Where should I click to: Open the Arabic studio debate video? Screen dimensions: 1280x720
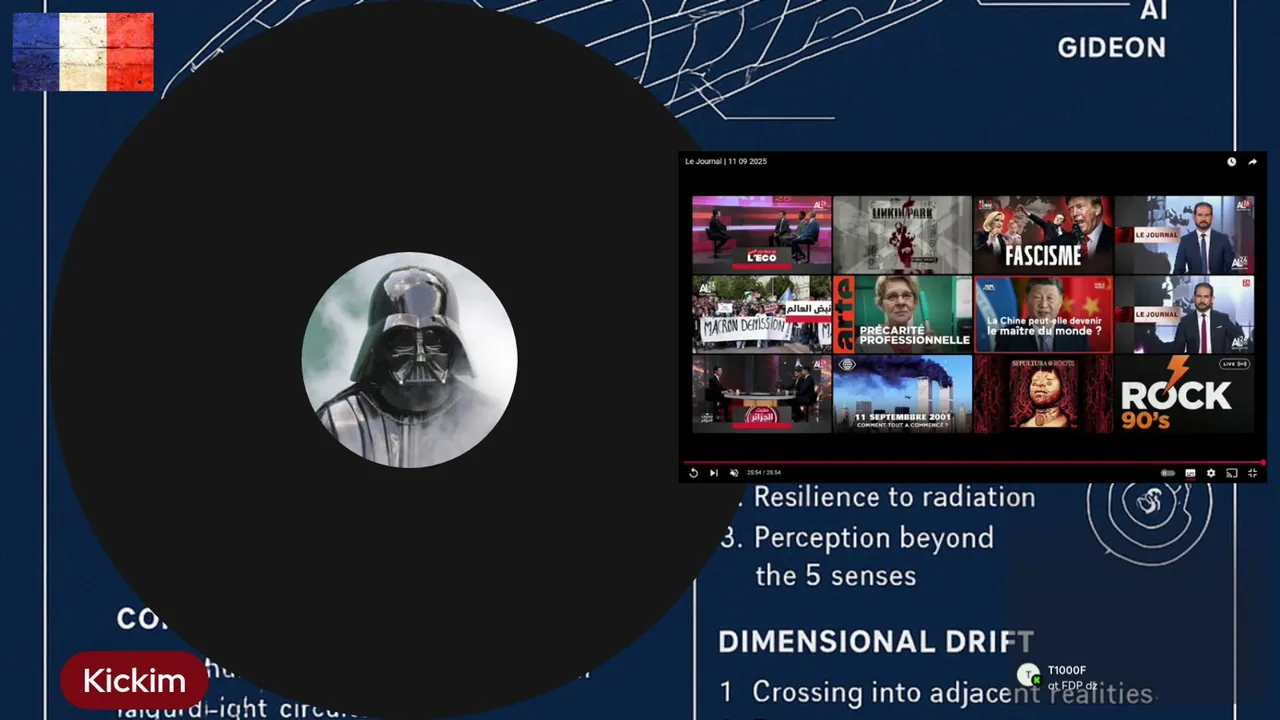pyautogui.click(x=761, y=394)
